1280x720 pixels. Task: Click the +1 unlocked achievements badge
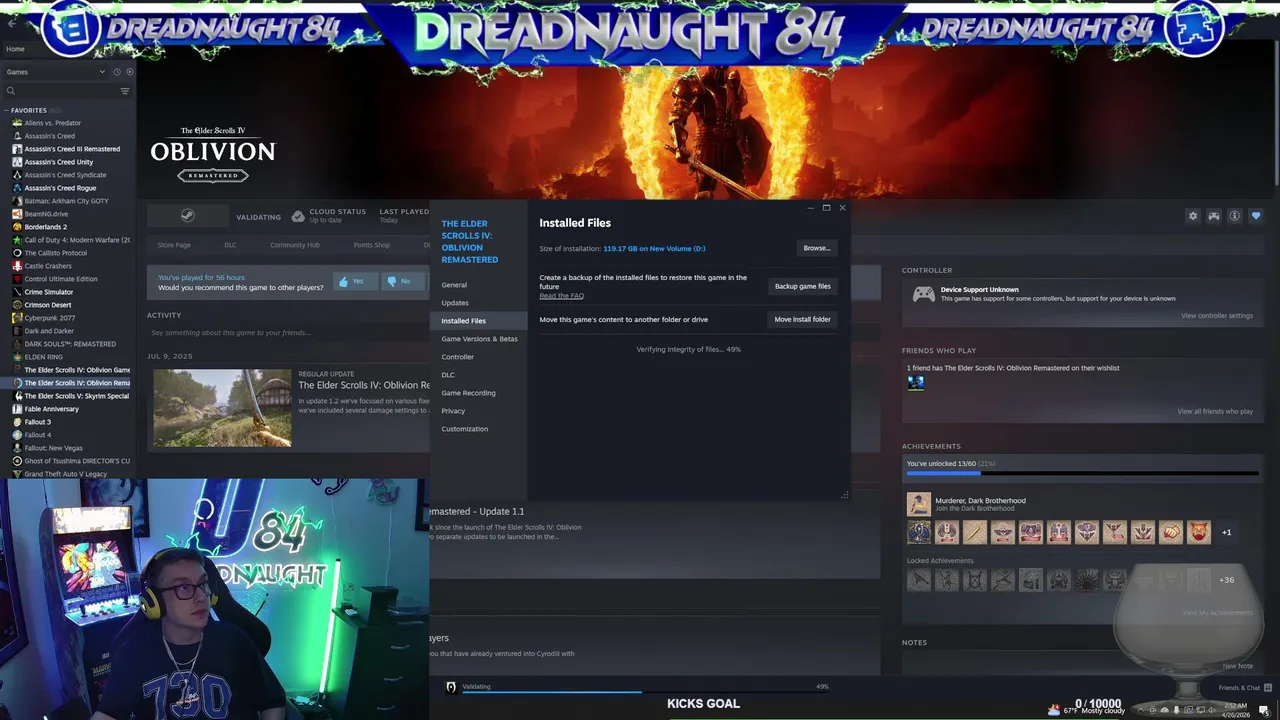[x=1227, y=532]
